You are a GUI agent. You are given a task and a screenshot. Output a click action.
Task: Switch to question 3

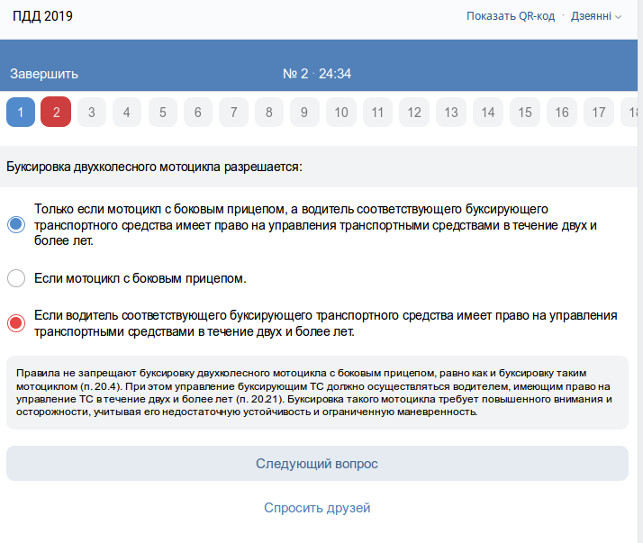pyautogui.click(x=91, y=112)
